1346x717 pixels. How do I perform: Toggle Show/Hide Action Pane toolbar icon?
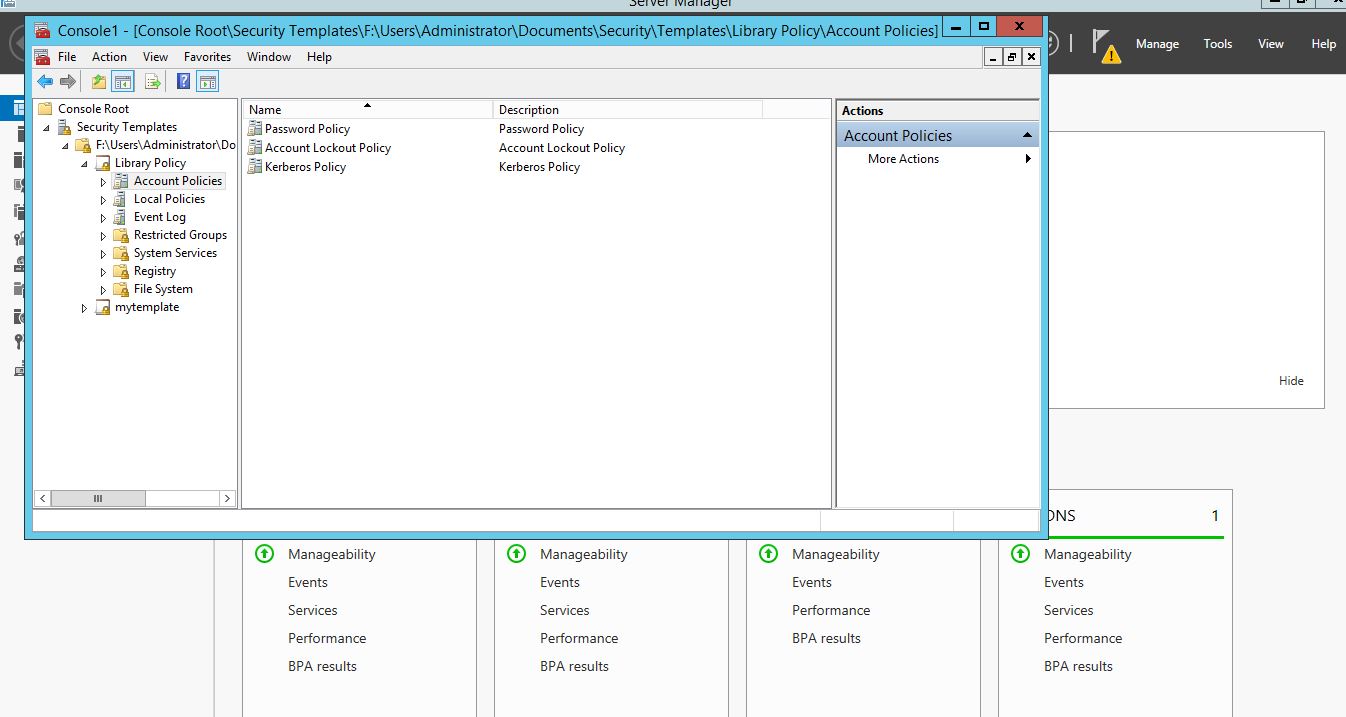click(x=208, y=82)
